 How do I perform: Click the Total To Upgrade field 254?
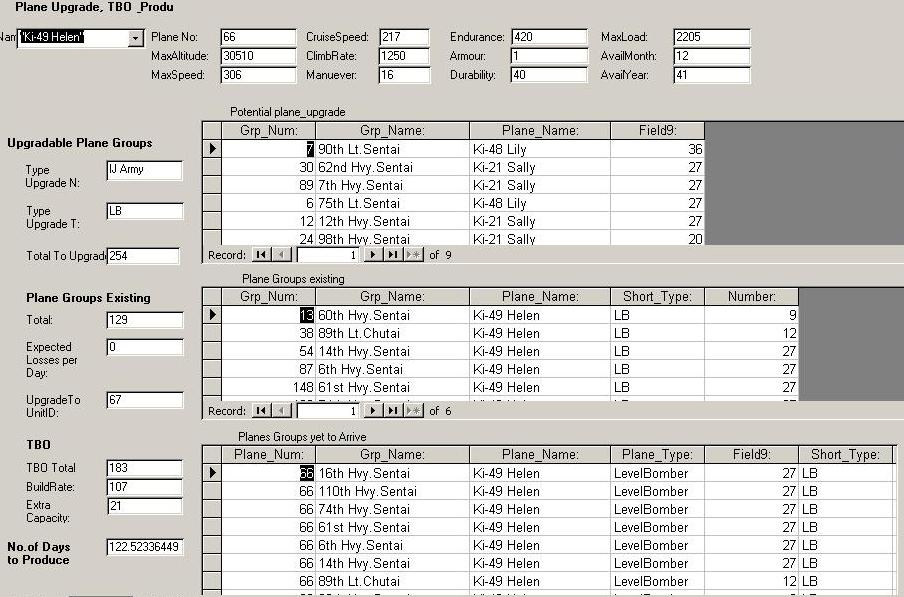143,256
